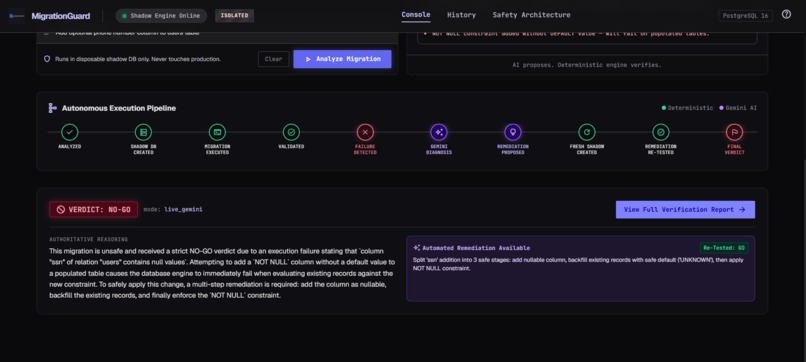The height and width of the screenshot is (362, 806).
Task: Click the 'mode: live_gemini' text
Action: coord(173,210)
